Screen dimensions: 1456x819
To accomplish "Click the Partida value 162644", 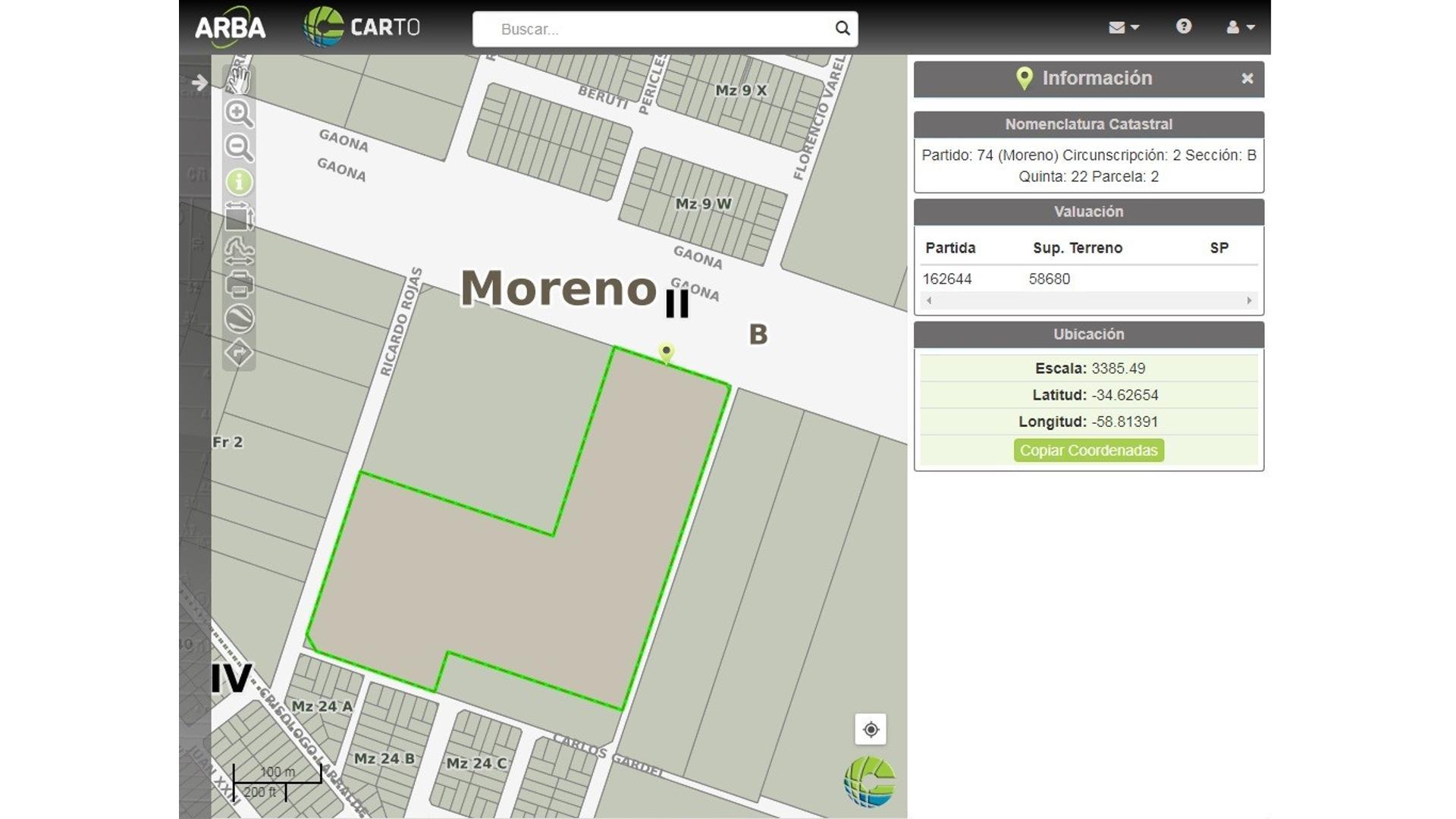I will click(x=946, y=279).
